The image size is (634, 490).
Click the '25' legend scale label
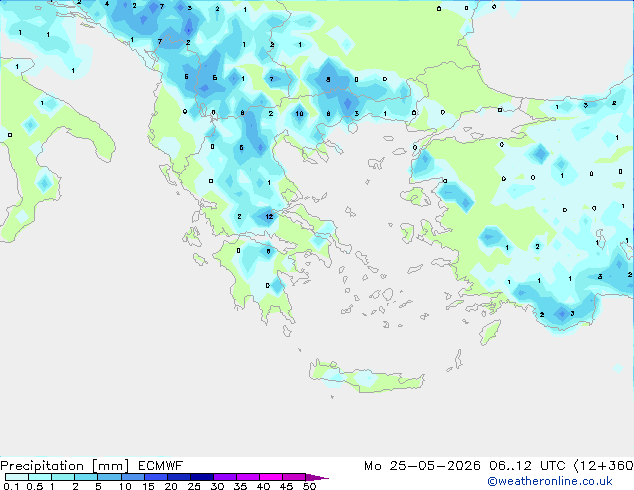pyautogui.click(x=194, y=486)
